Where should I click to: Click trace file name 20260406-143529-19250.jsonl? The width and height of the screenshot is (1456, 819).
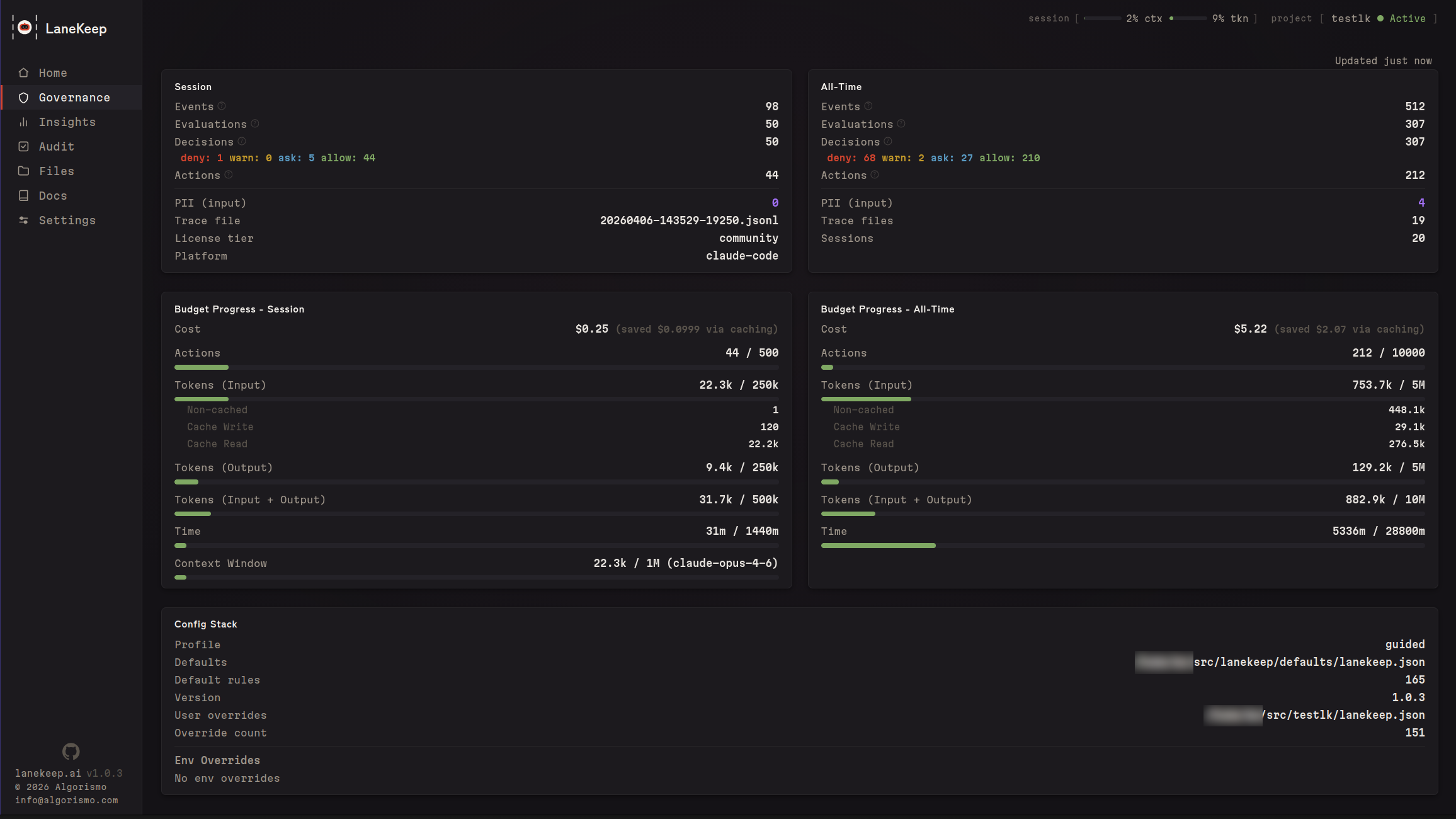[x=689, y=220]
